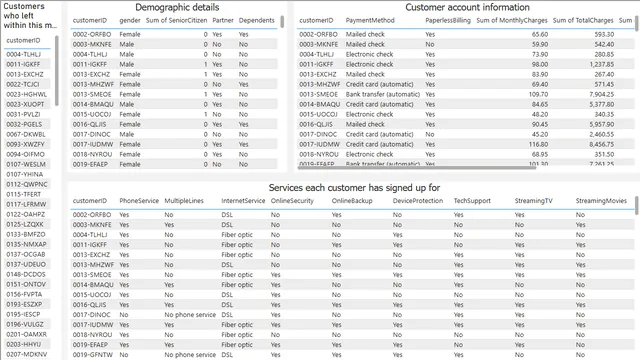Select customer 0133-BMFZO in the slicer
This screenshot has width=640, height=360.
(27, 234)
